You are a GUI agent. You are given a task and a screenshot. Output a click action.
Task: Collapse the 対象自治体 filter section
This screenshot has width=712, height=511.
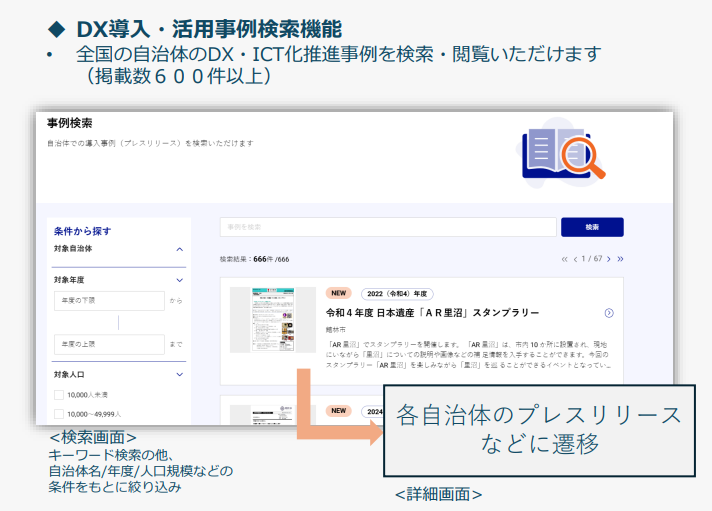pos(180,248)
